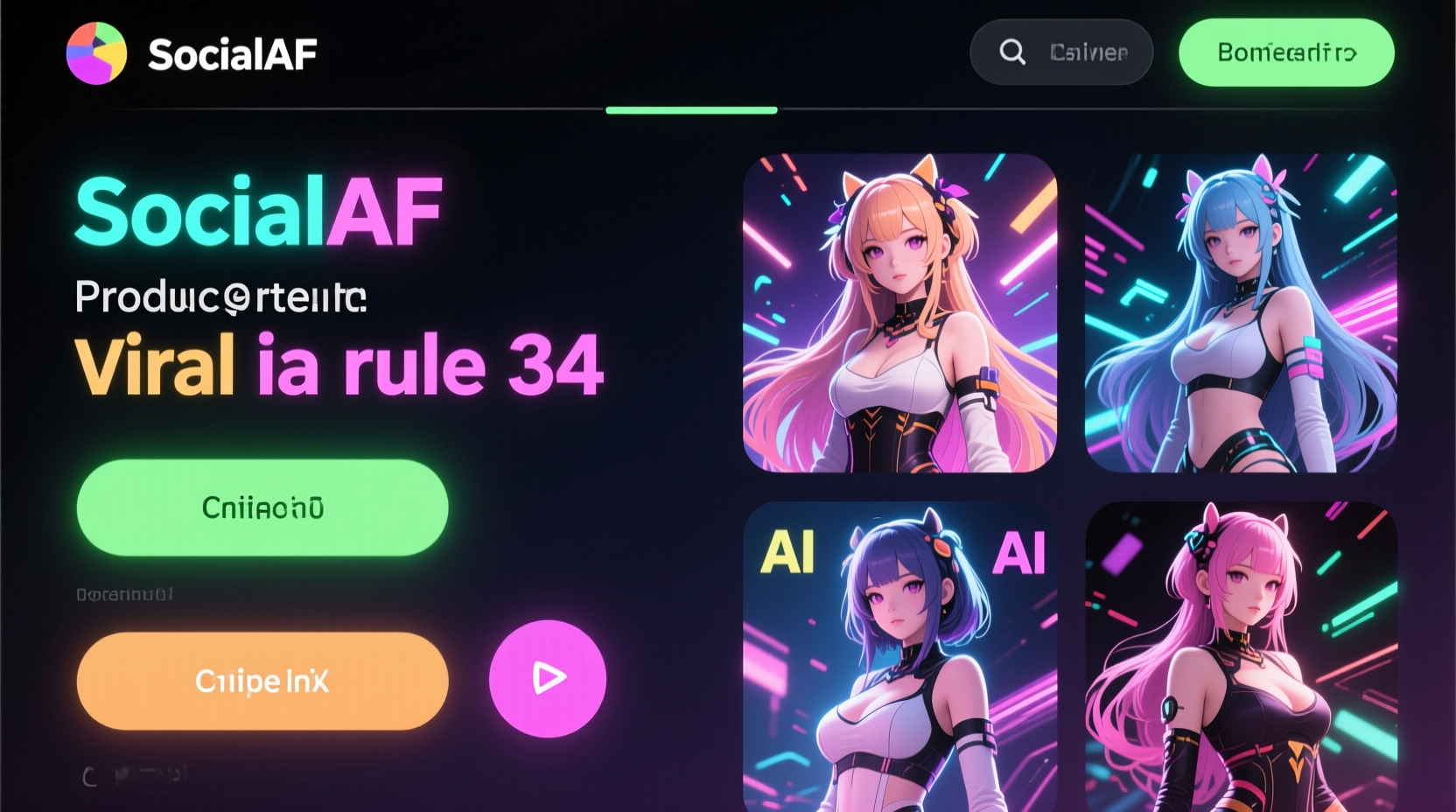
Task: Open the purple-haired character thumbnail
Action: (900, 656)
